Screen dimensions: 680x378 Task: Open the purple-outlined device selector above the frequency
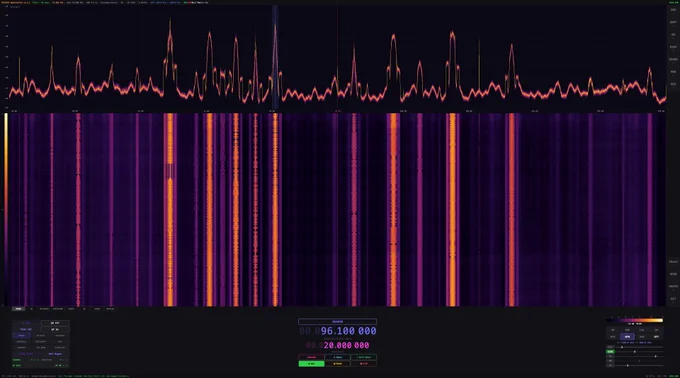[337, 322]
